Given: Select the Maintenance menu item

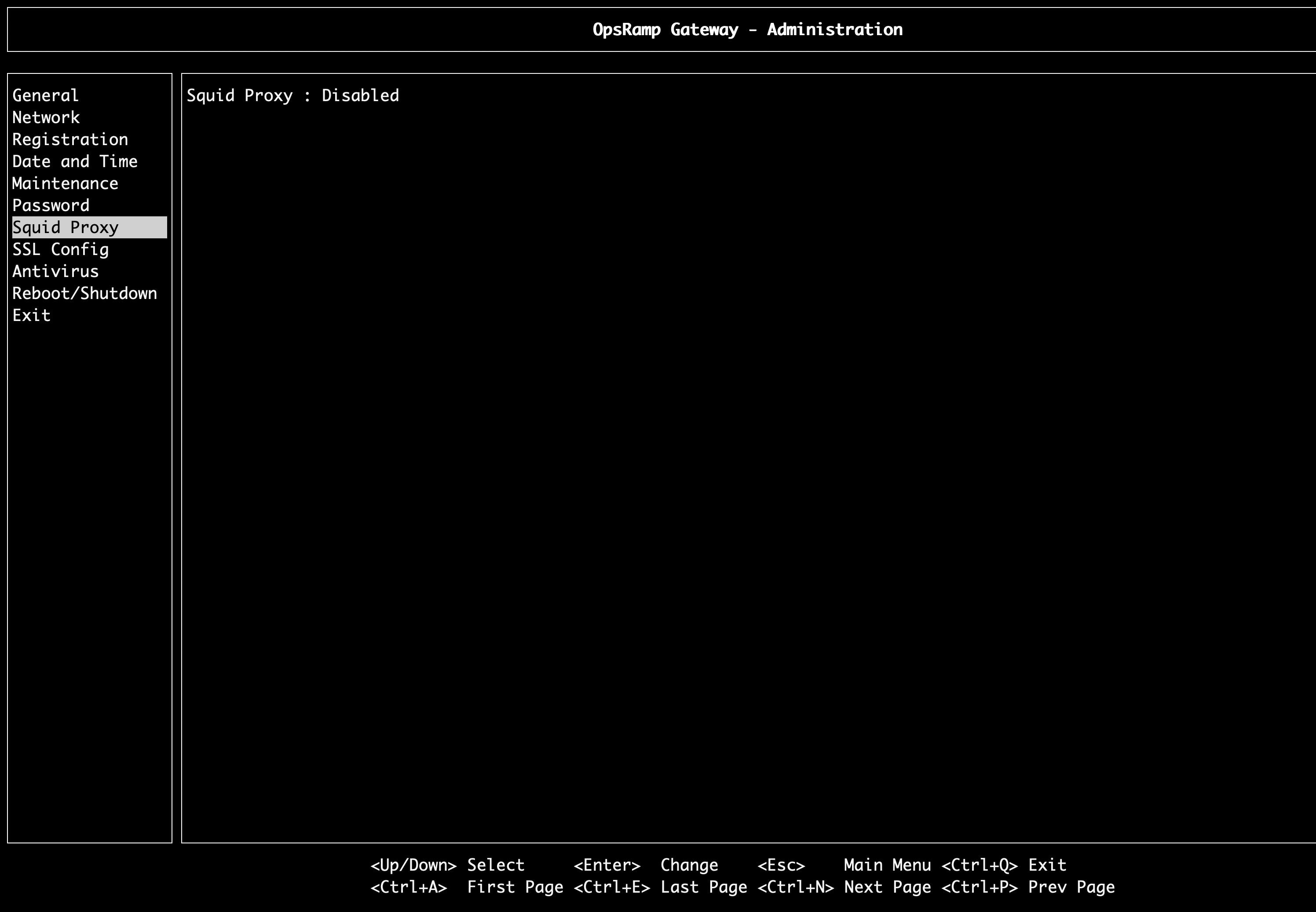Looking at the screenshot, I should [65, 183].
